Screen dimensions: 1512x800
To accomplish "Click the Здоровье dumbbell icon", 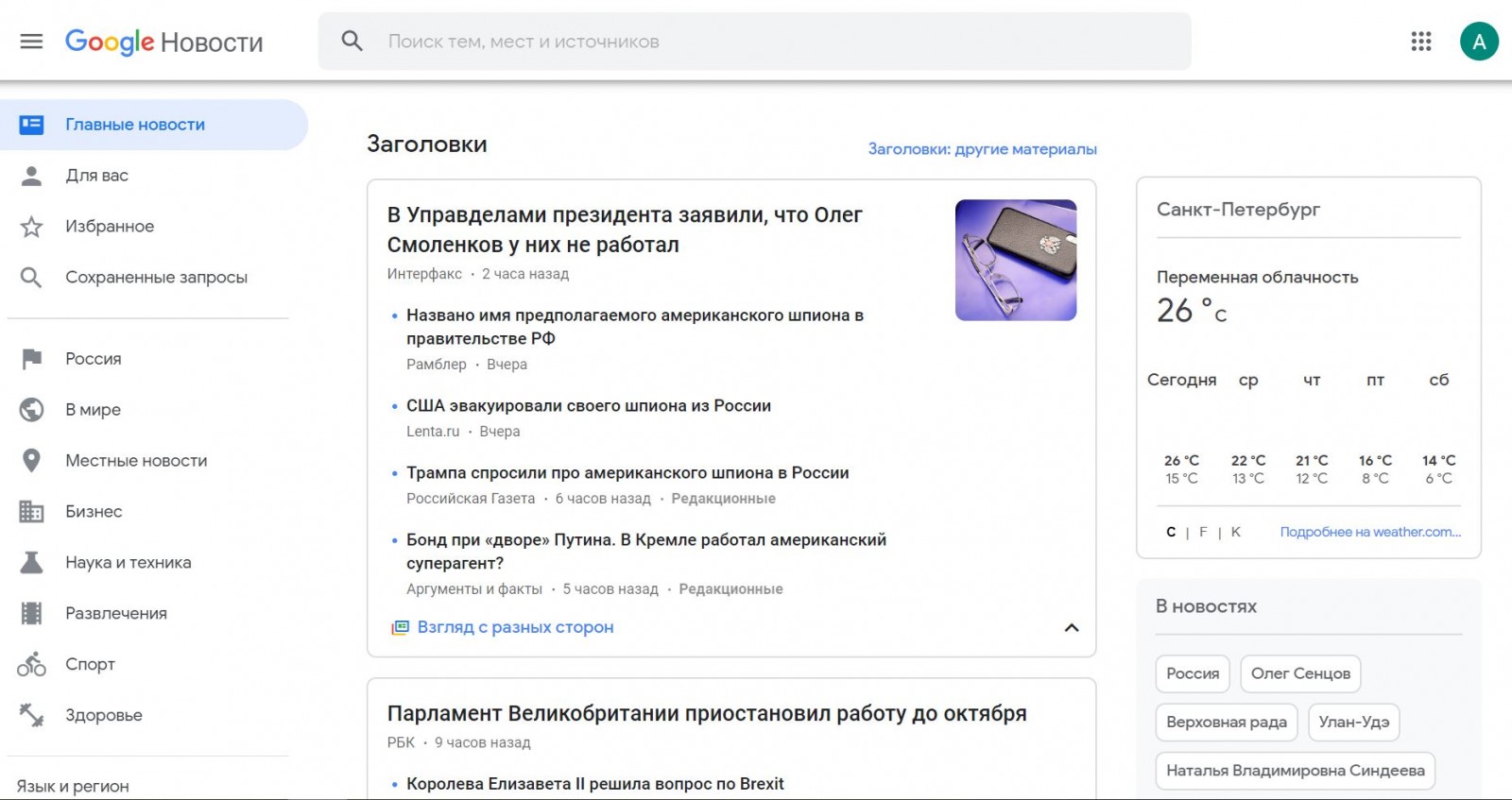I will (31, 716).
